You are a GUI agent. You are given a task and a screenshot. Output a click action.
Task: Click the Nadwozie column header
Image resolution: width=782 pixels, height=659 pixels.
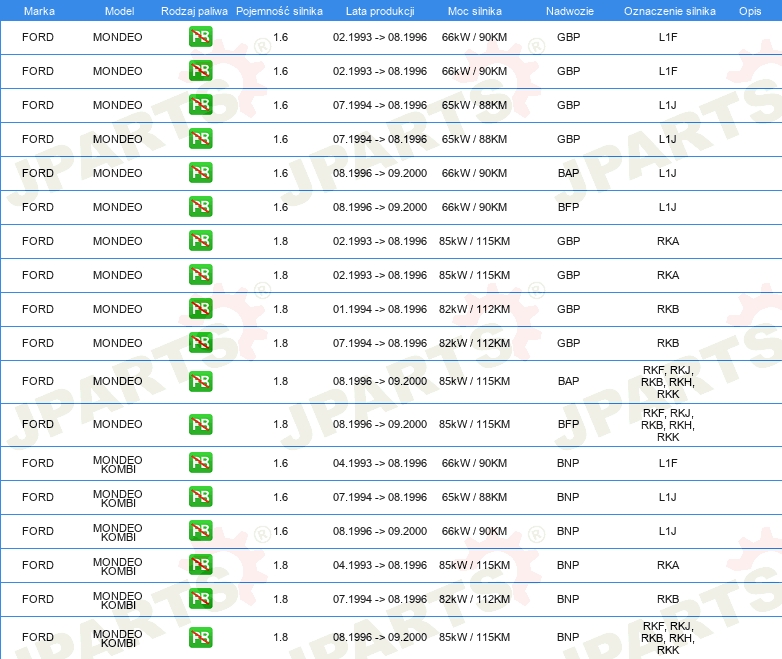[570, 11]
